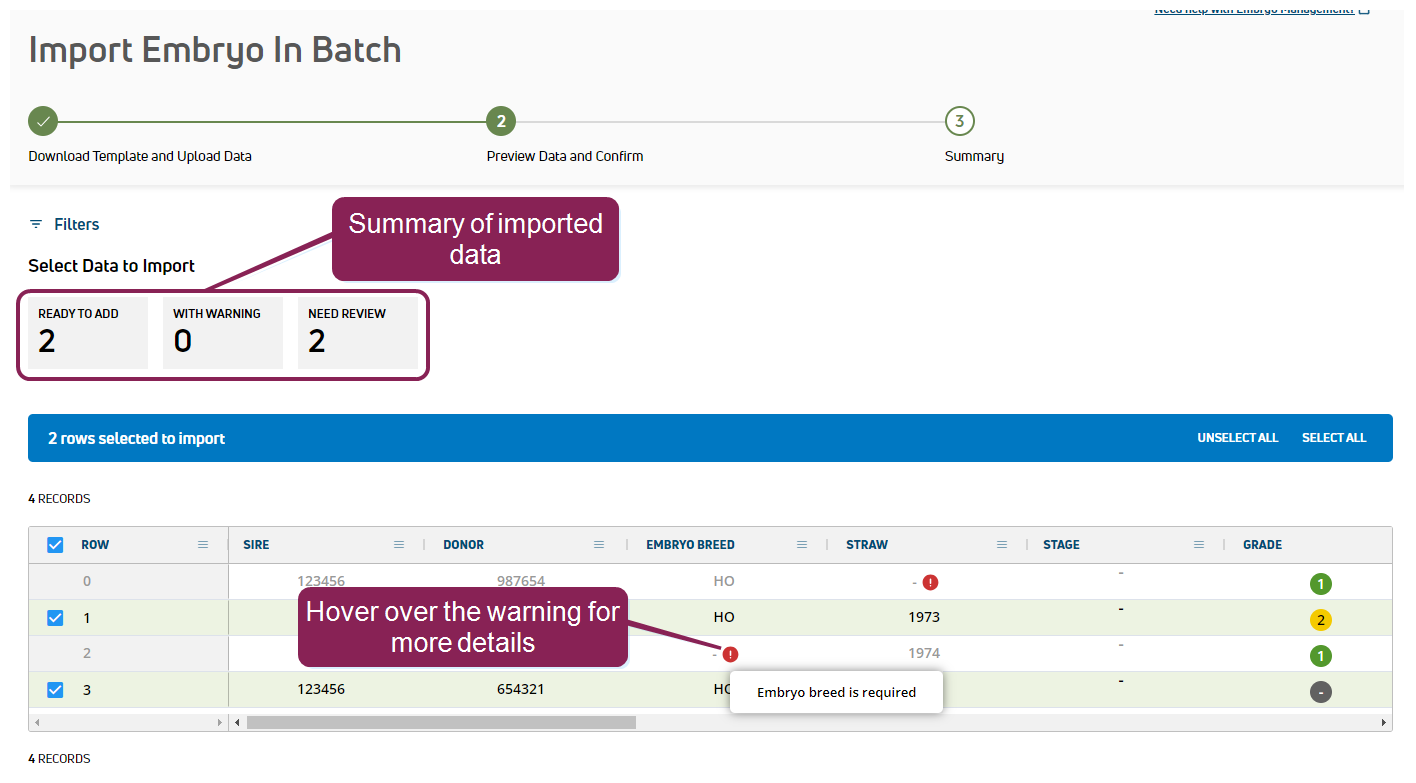The width and height of the screenshot is (1416, 783).
Task: Click the gray dash grade badge in row 3
Action: pyautogui.click(x=1320, y=692)
